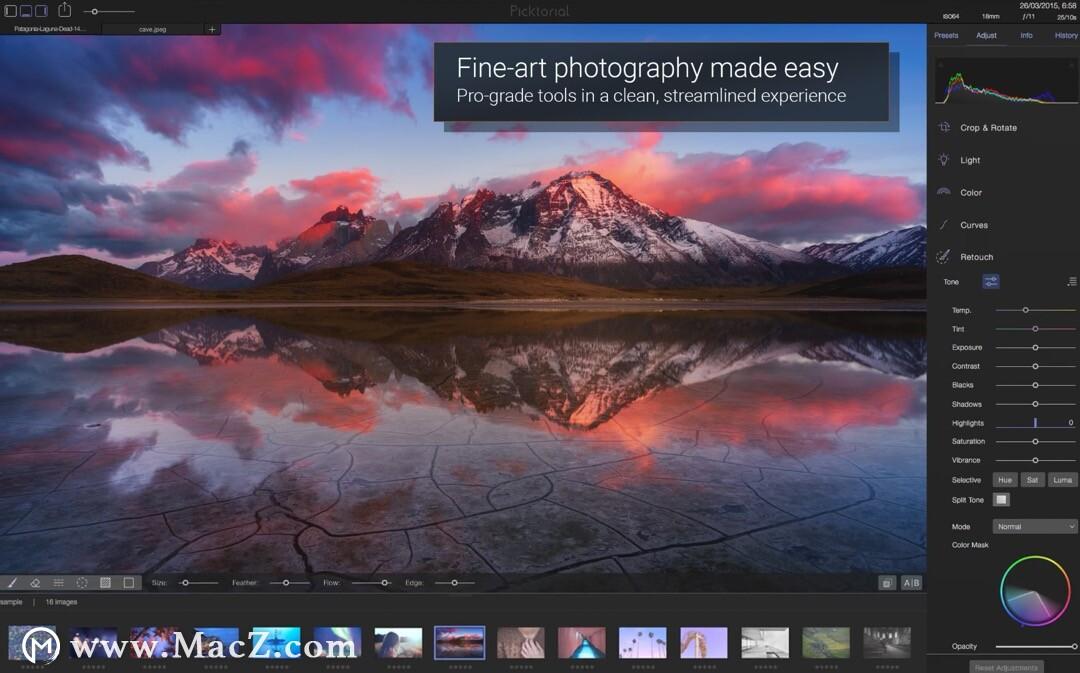Click the Reset Adjustments button

[1006, 667]
